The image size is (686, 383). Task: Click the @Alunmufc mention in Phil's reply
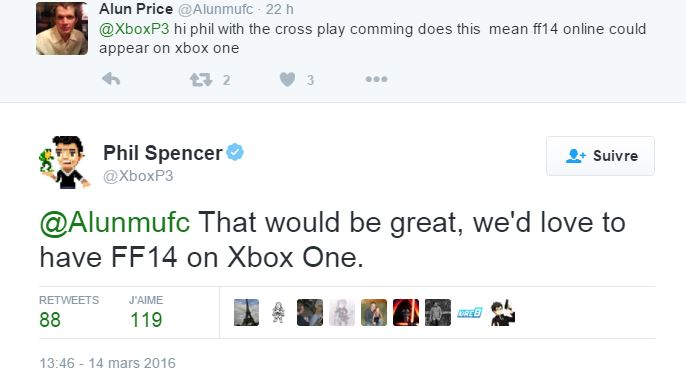pyautogui.click(x=115, y=222)
